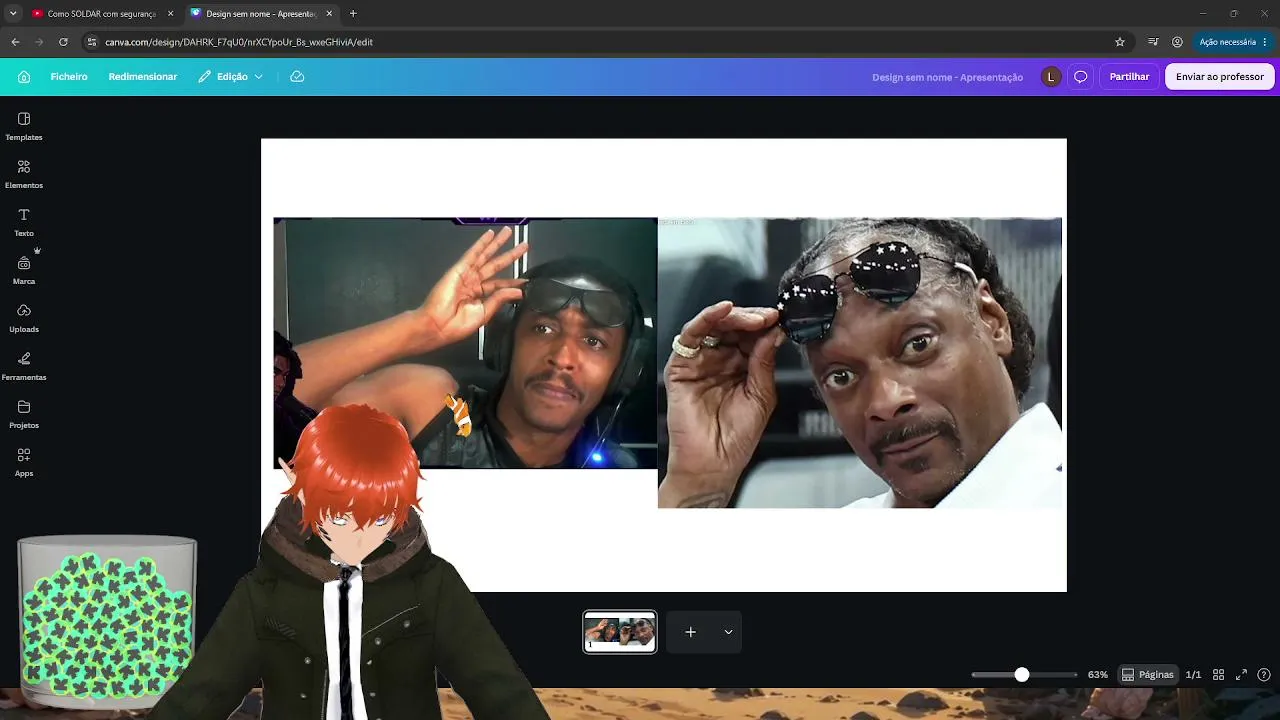Viewport: 1280px width, 720px height.
Task: Enter fullscreen presentation mode icon
Action: coord(1241,675)
